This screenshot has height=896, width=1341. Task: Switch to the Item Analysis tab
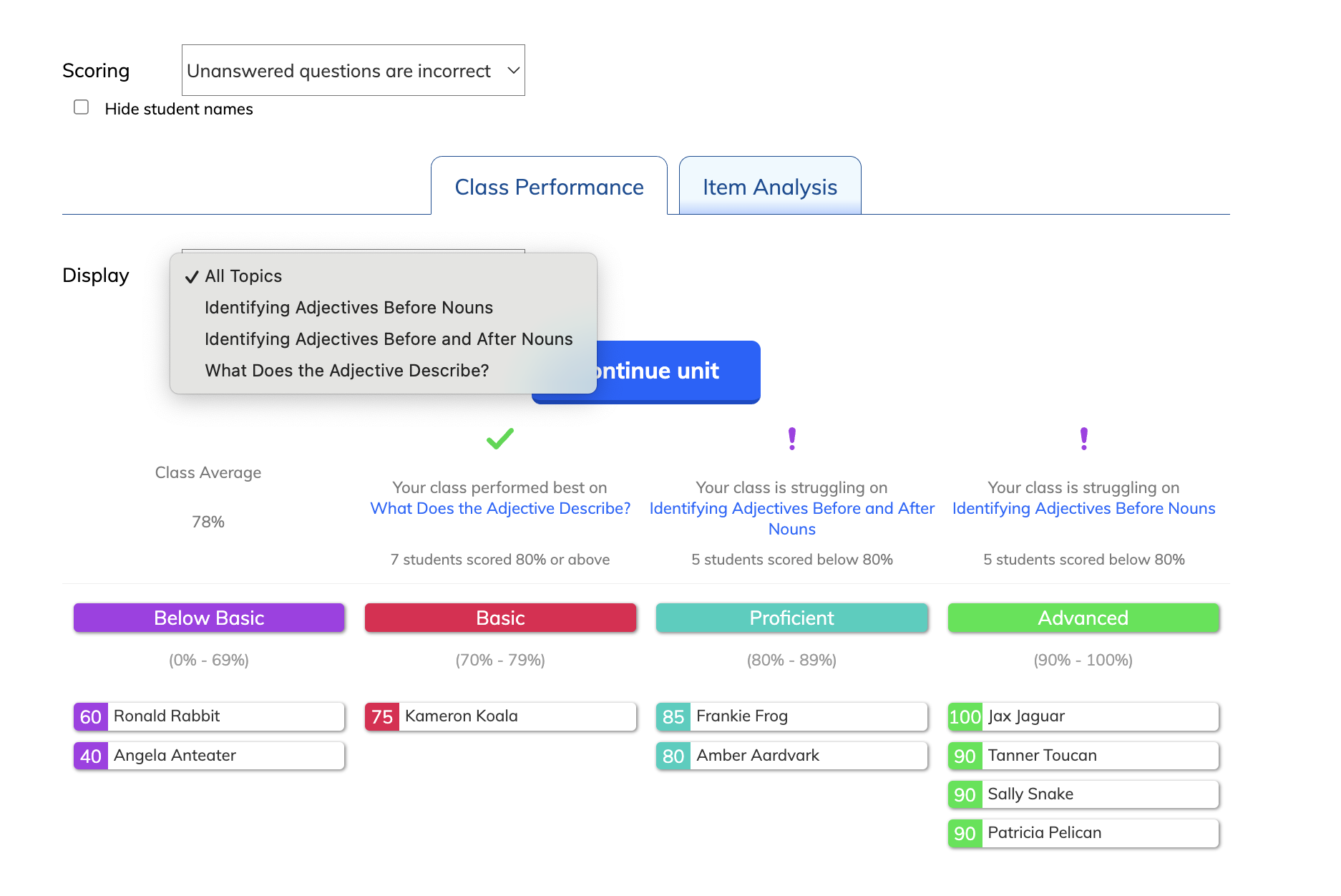click(x=770, y=186)
